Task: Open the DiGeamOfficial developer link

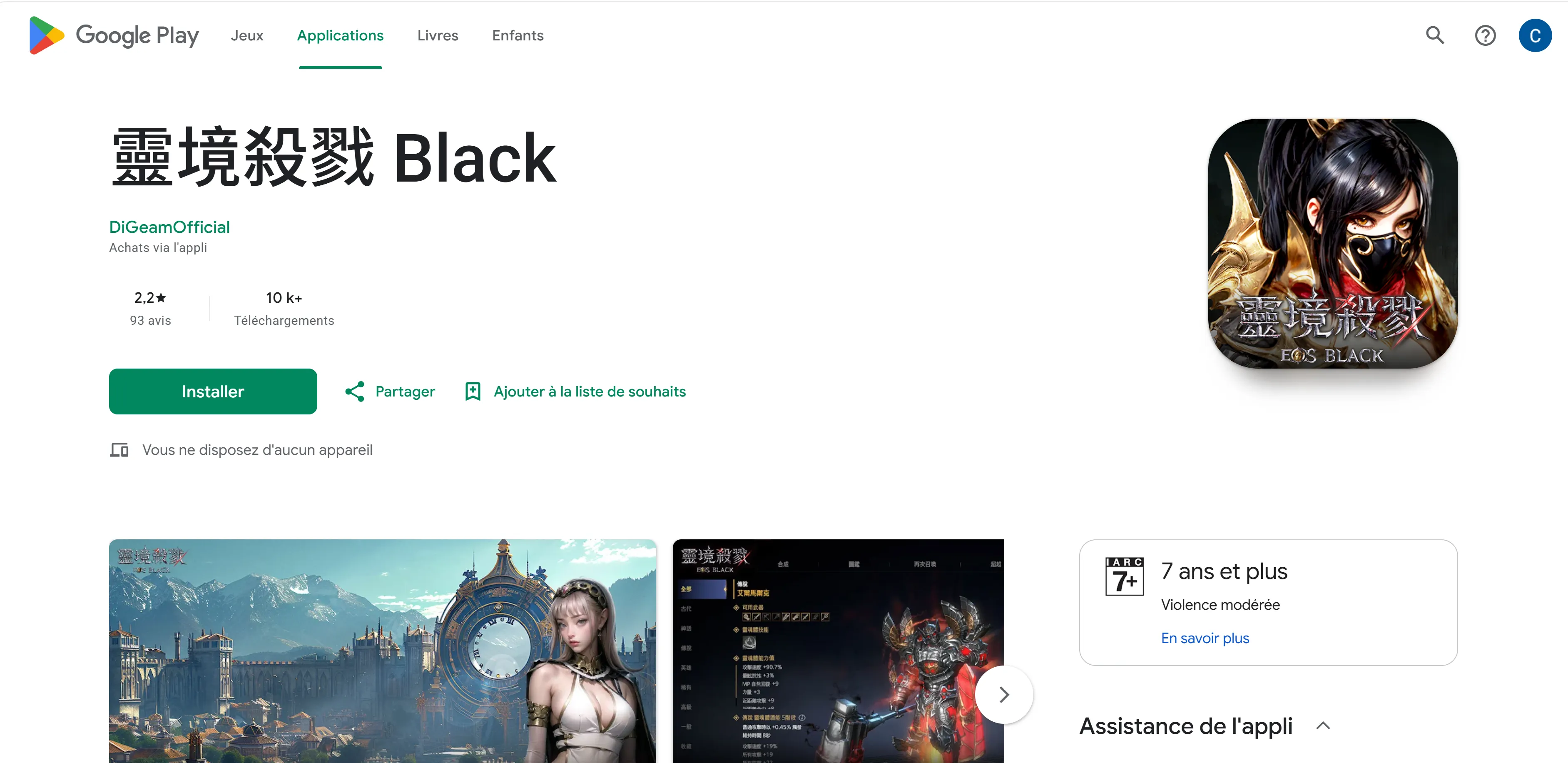Action: 169,227
